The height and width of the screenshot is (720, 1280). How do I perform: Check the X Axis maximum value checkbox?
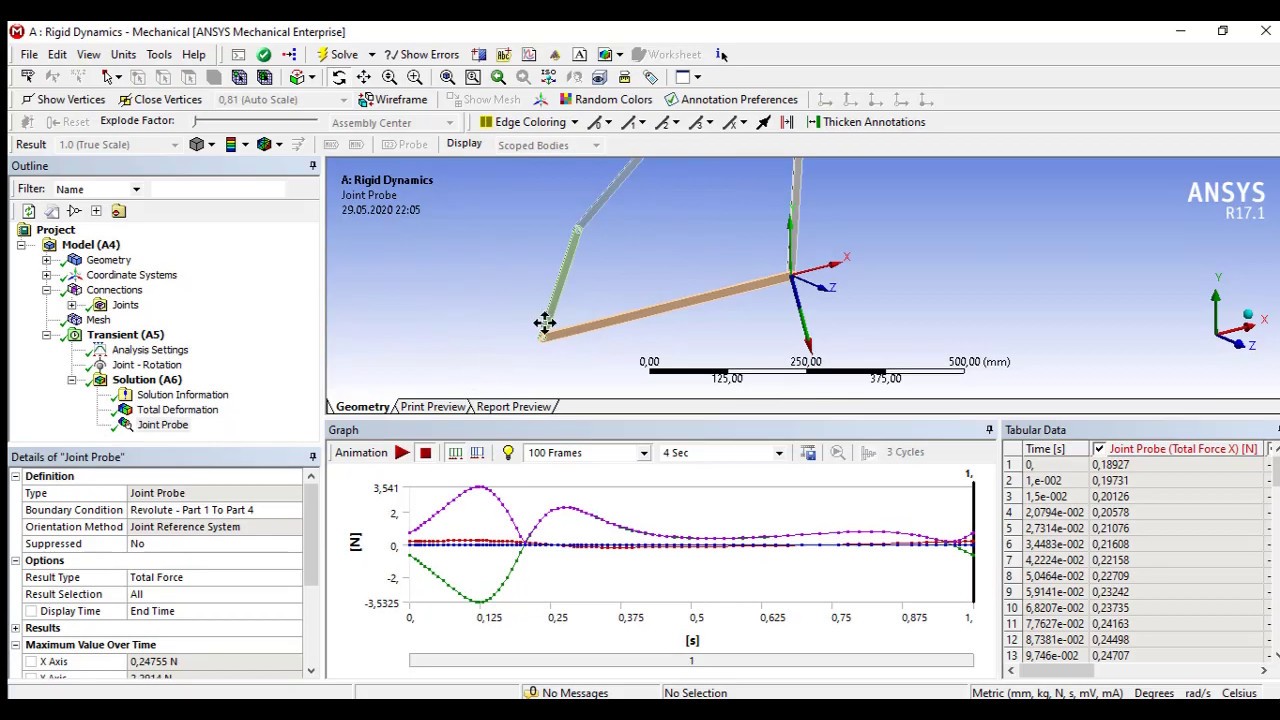(x=32, y=662)
